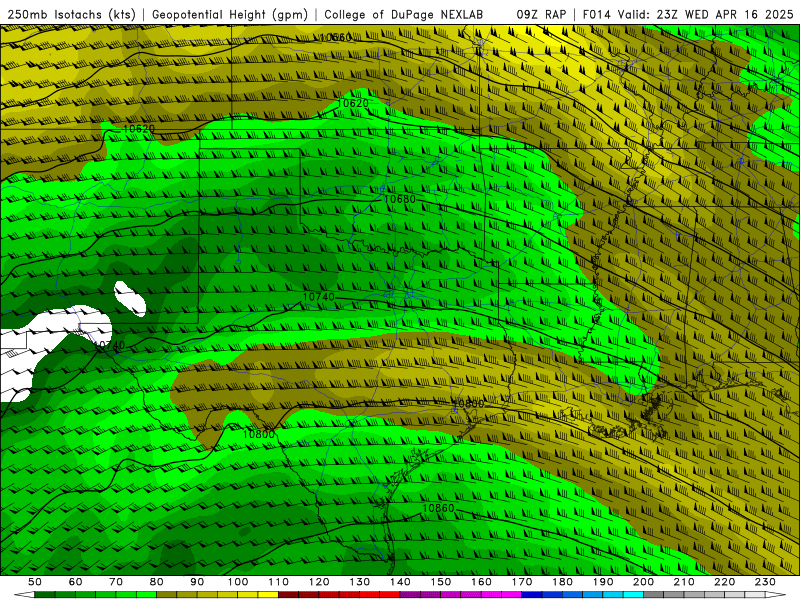This screenshot has width=800, height=600.
Task: Click the 130 label on the color scale
Action: point(360,582)
